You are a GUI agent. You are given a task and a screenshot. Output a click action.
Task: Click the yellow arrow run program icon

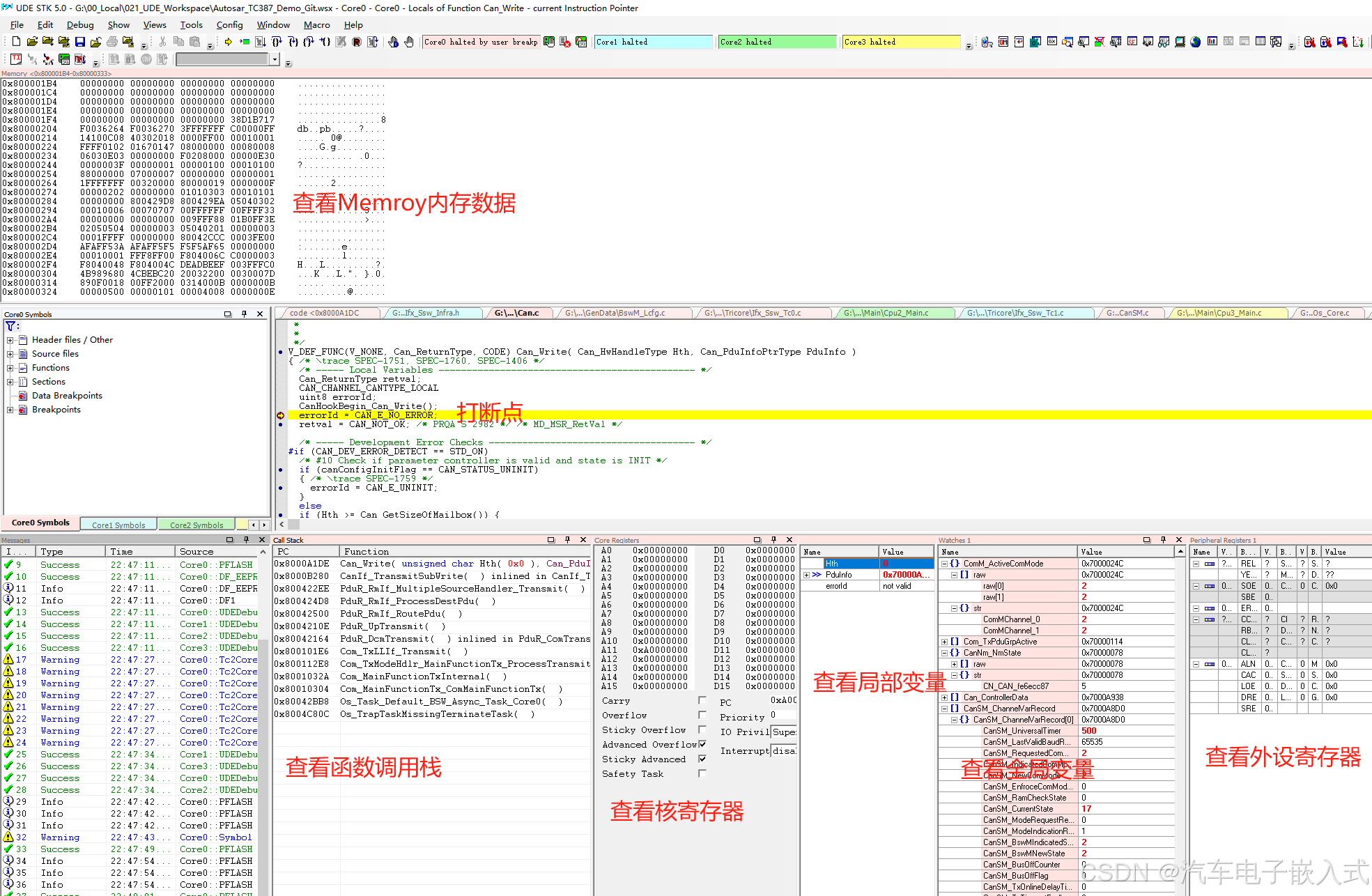coord(228,42)
